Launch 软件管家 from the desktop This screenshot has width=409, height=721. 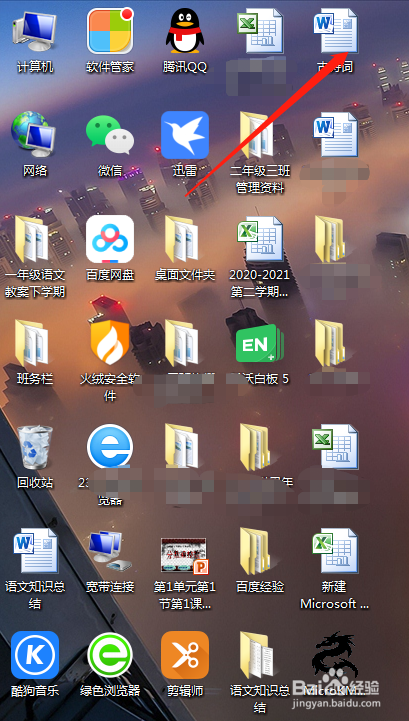pyautogui.click(x=110, y=31)
